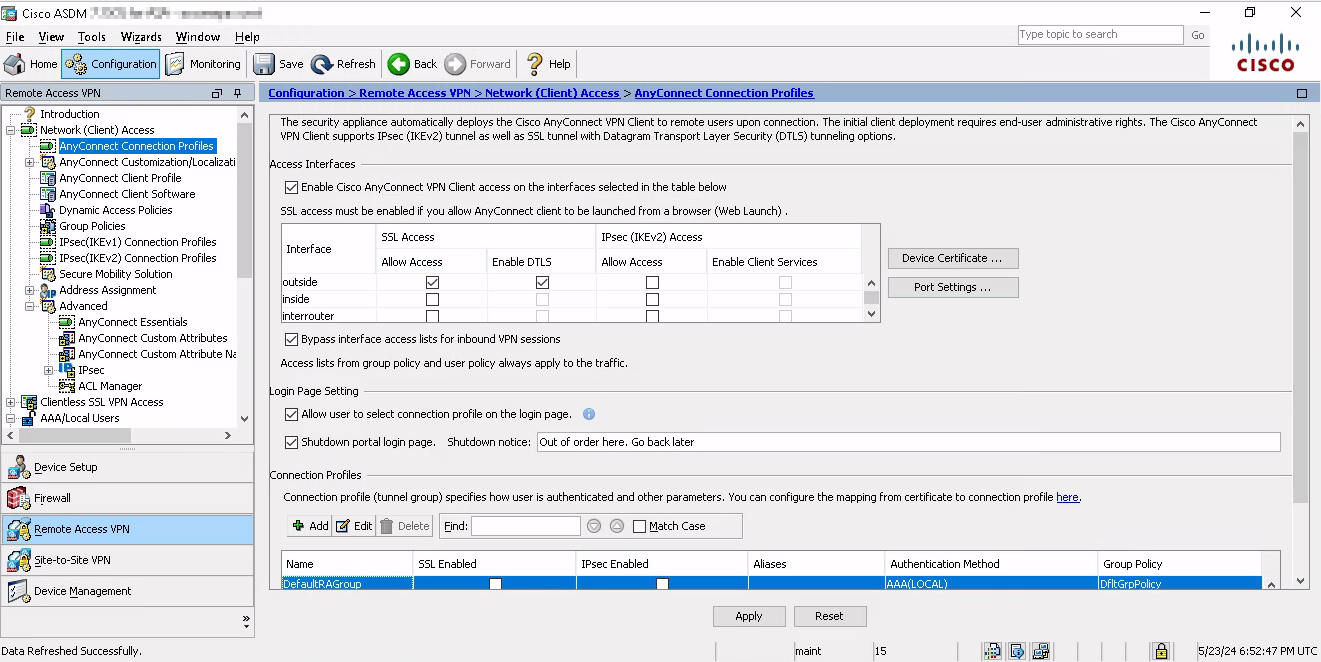The image size is (1321, 662).
Task: Open the Wizards menu
Action: [141, 37]
